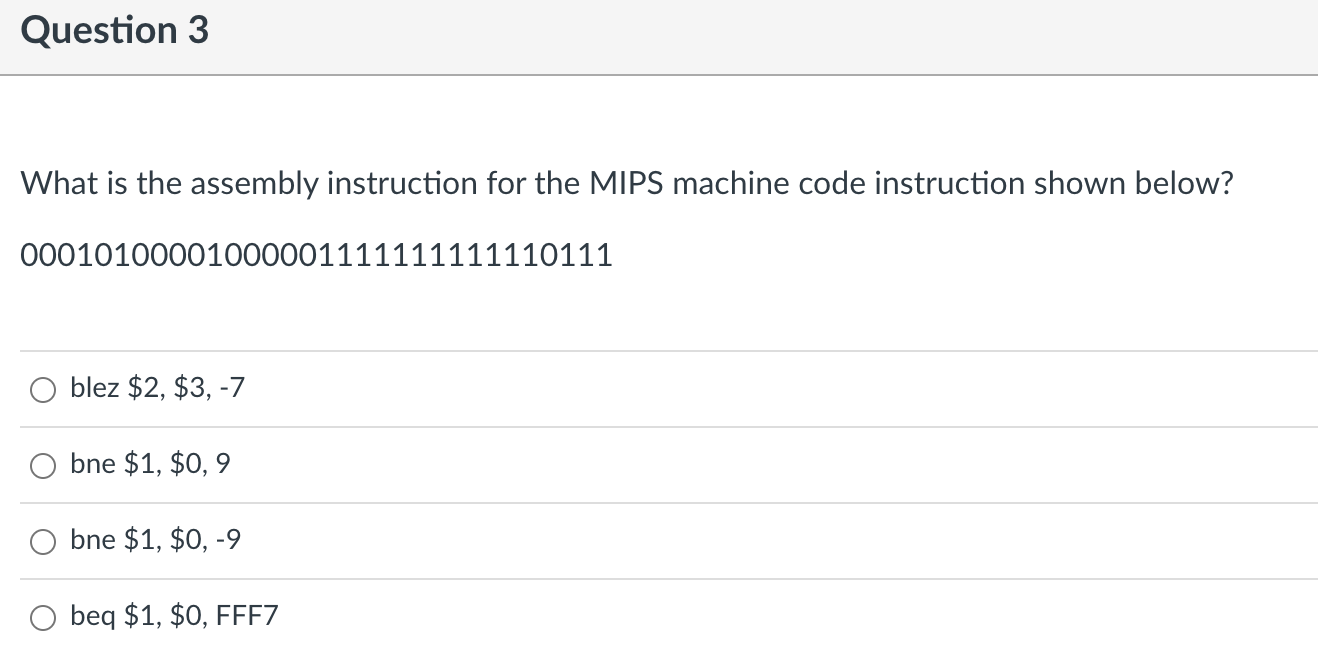Choose the beq $1, $0, FFF7 radio option

[43, 618]
